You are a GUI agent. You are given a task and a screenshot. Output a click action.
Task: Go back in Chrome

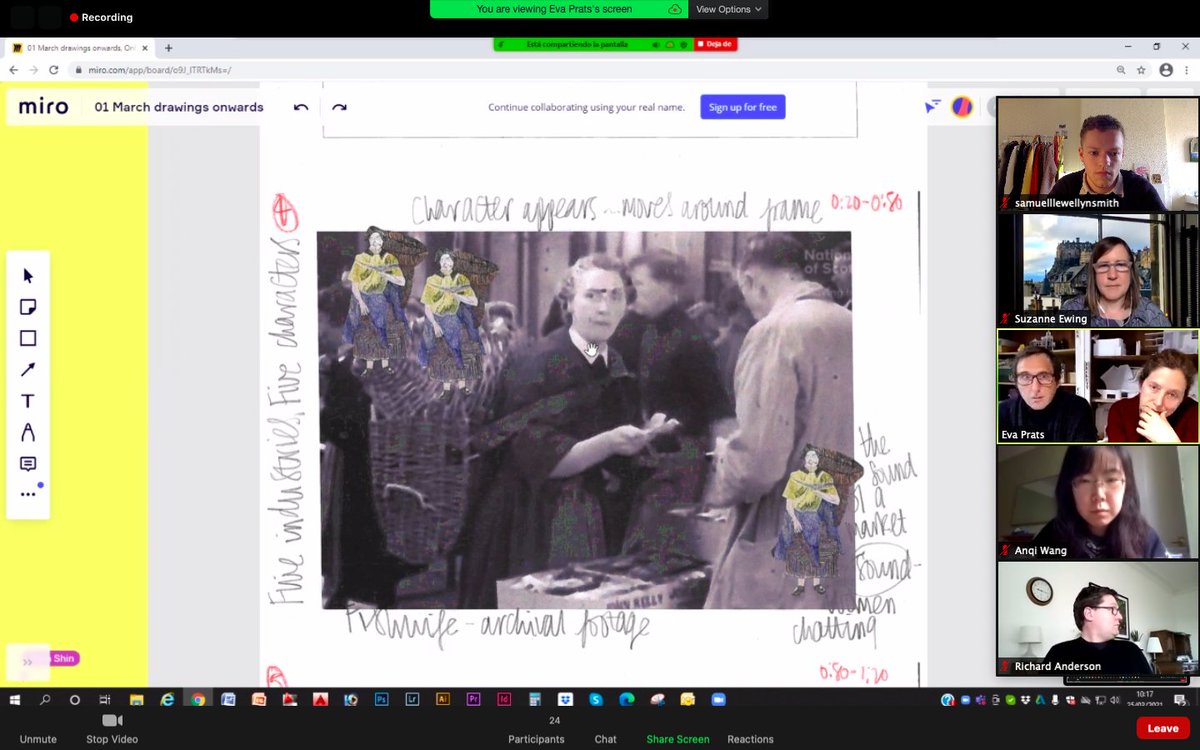point(14,70)
